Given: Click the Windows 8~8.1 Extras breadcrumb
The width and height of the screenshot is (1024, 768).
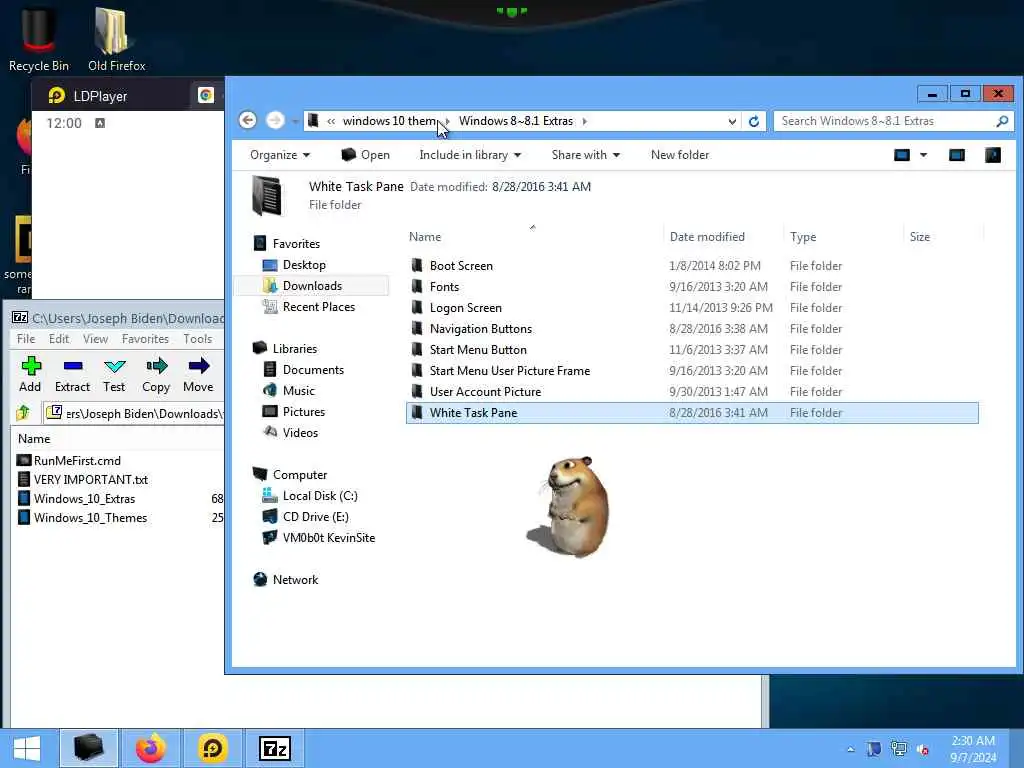Looking at the screenshot, I should click(x=516, y=121).
